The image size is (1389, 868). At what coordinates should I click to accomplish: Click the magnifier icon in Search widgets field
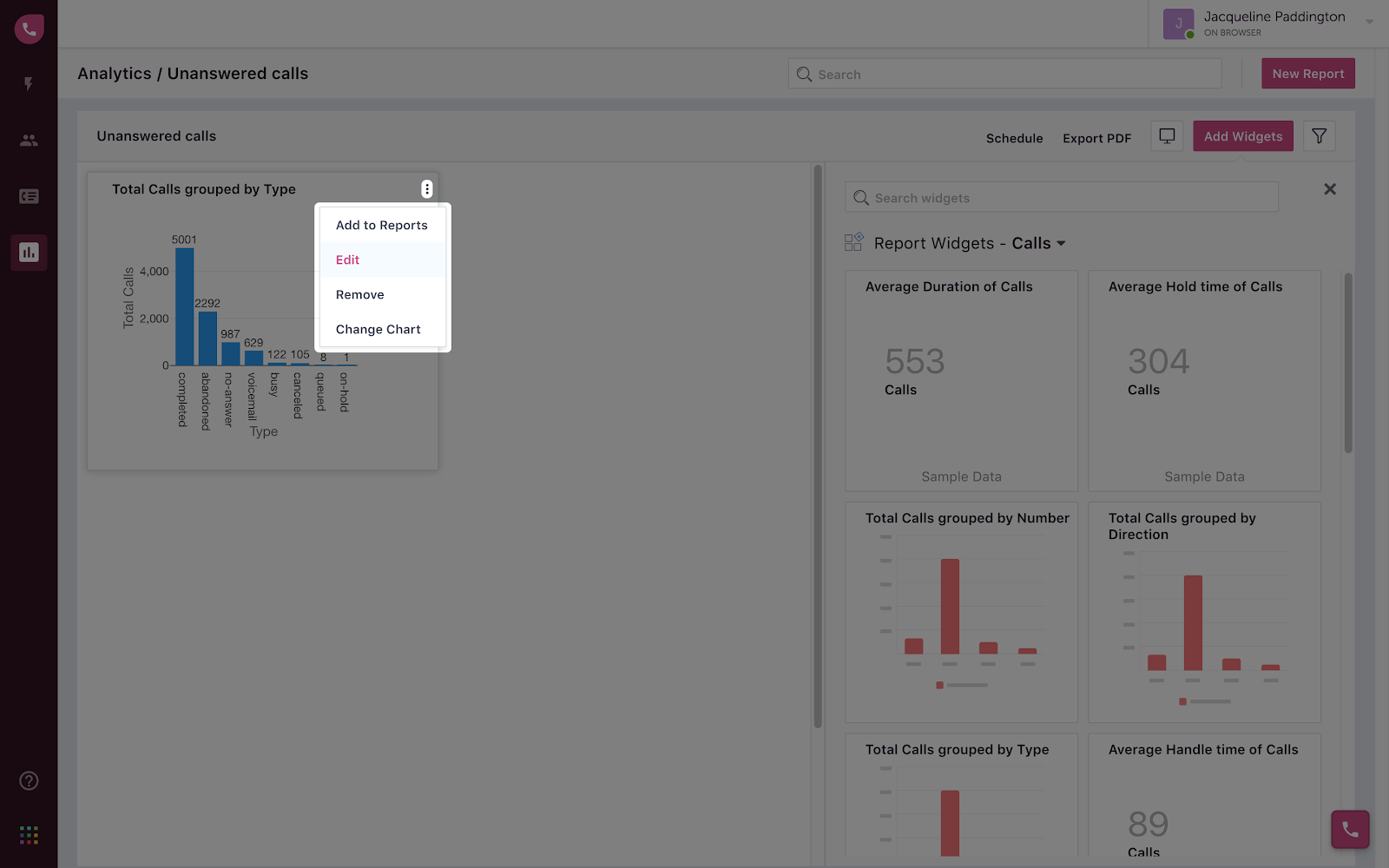tap(860, 198)
